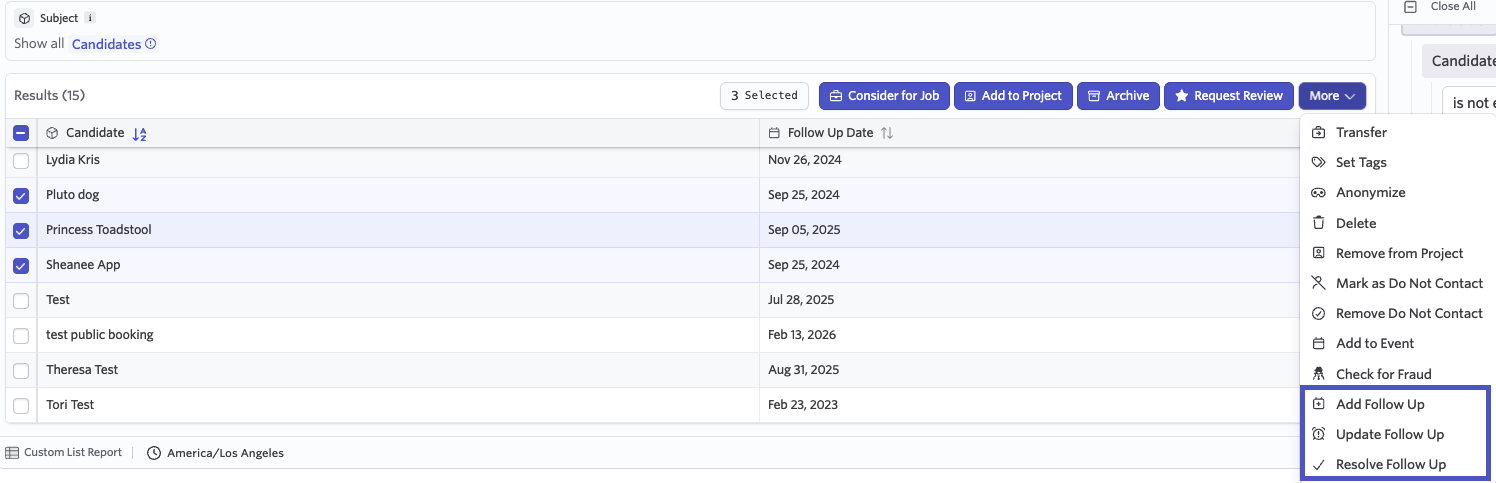Click candidate name Pluto dog
The height and width of the screenshot is (483, 1496).
point(73,195)
